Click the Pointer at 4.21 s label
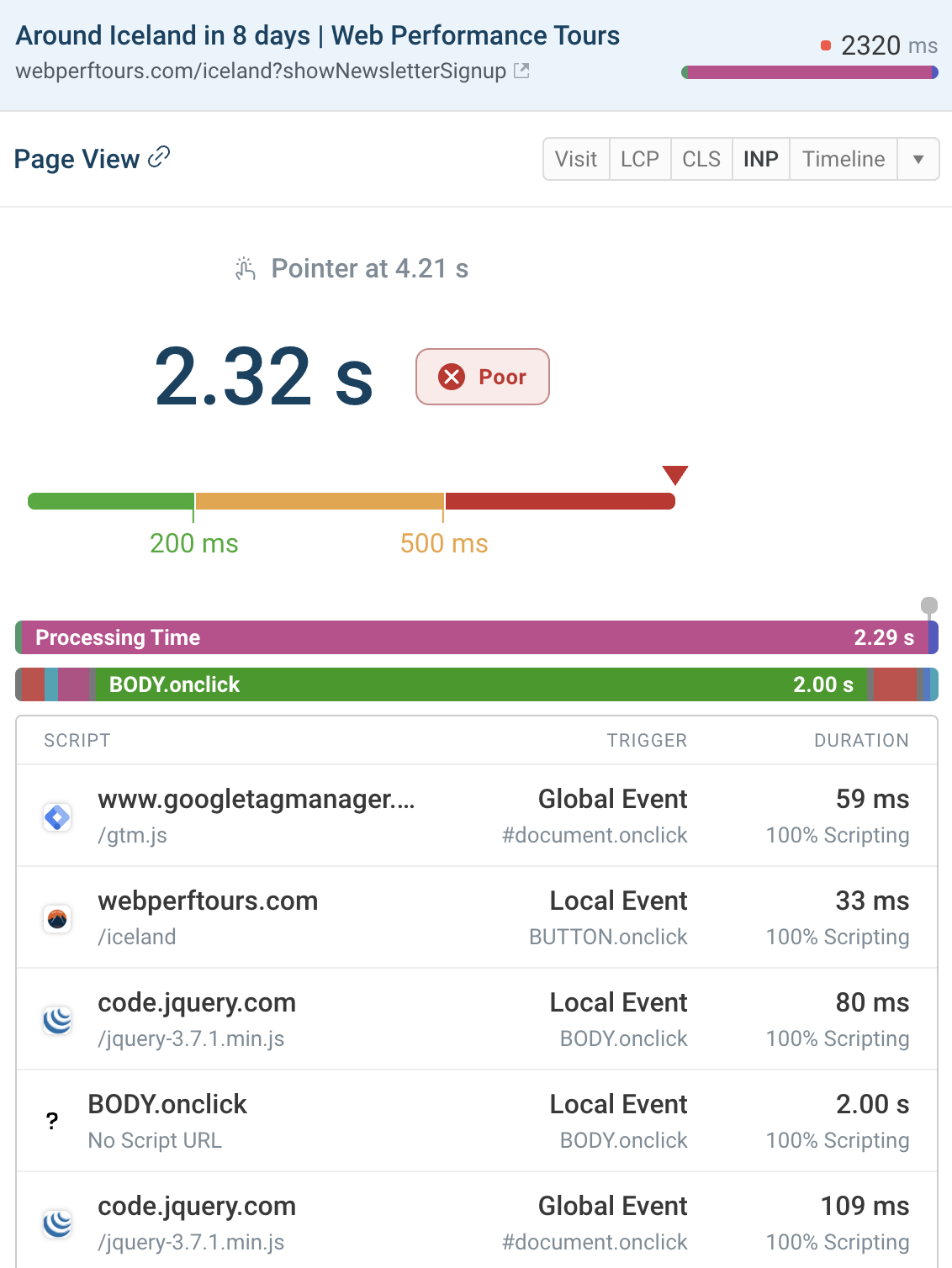 point(370,268)
